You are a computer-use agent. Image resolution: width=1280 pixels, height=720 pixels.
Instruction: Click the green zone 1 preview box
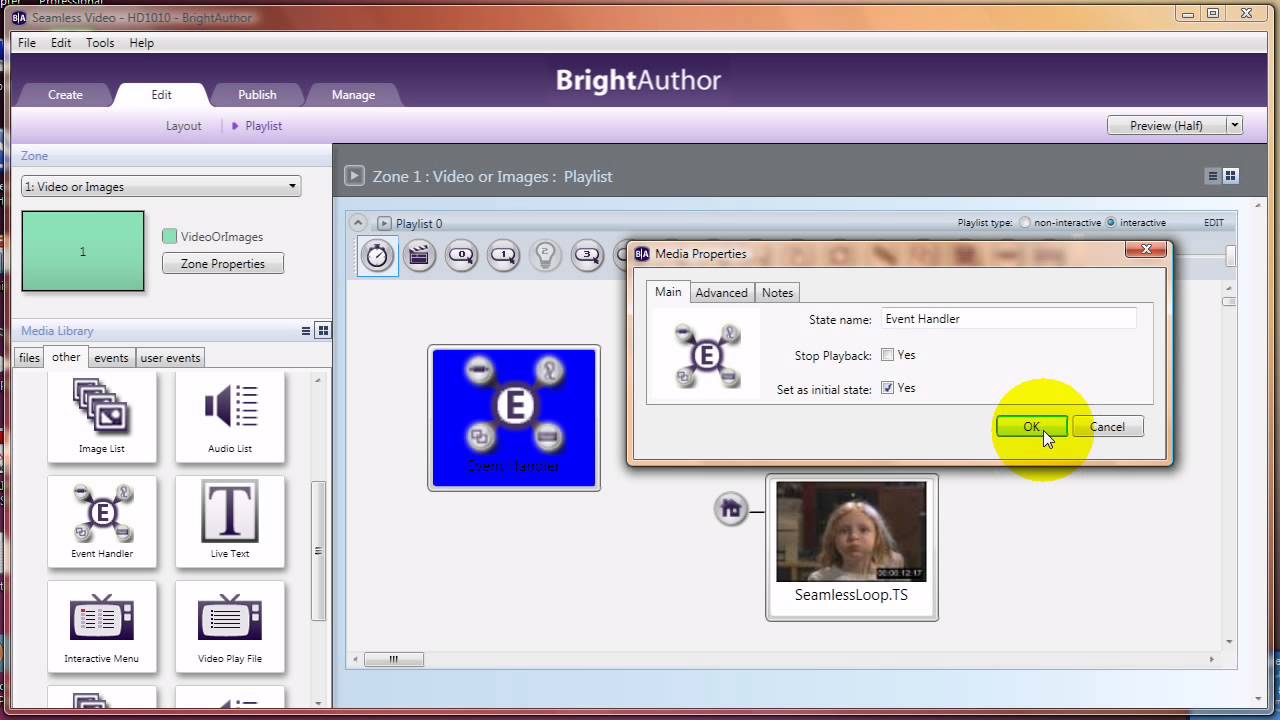[83, 251]
